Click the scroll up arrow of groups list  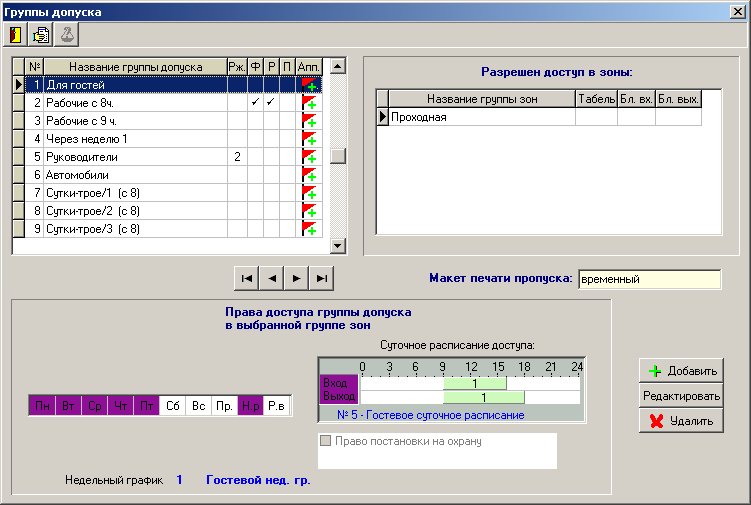(x=338, y=66)
